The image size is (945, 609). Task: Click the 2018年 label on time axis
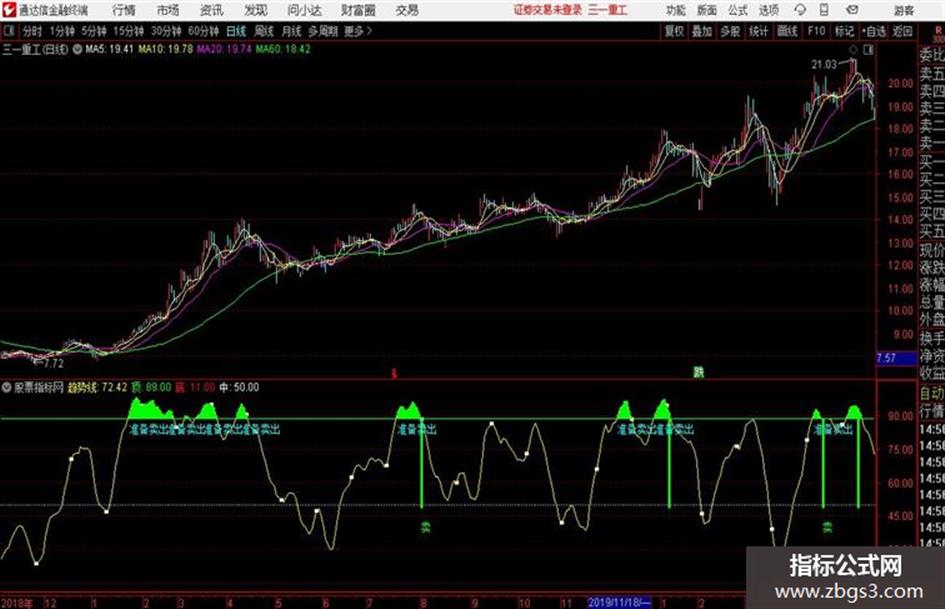[x=17, y=603]
